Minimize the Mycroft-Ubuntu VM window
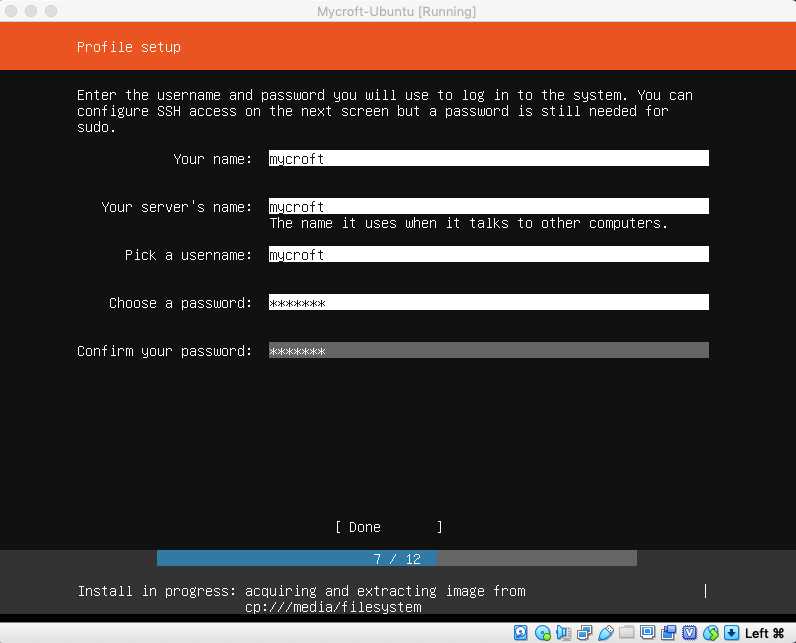This screenshot has height=643, width=796. [x=31, y=11]
